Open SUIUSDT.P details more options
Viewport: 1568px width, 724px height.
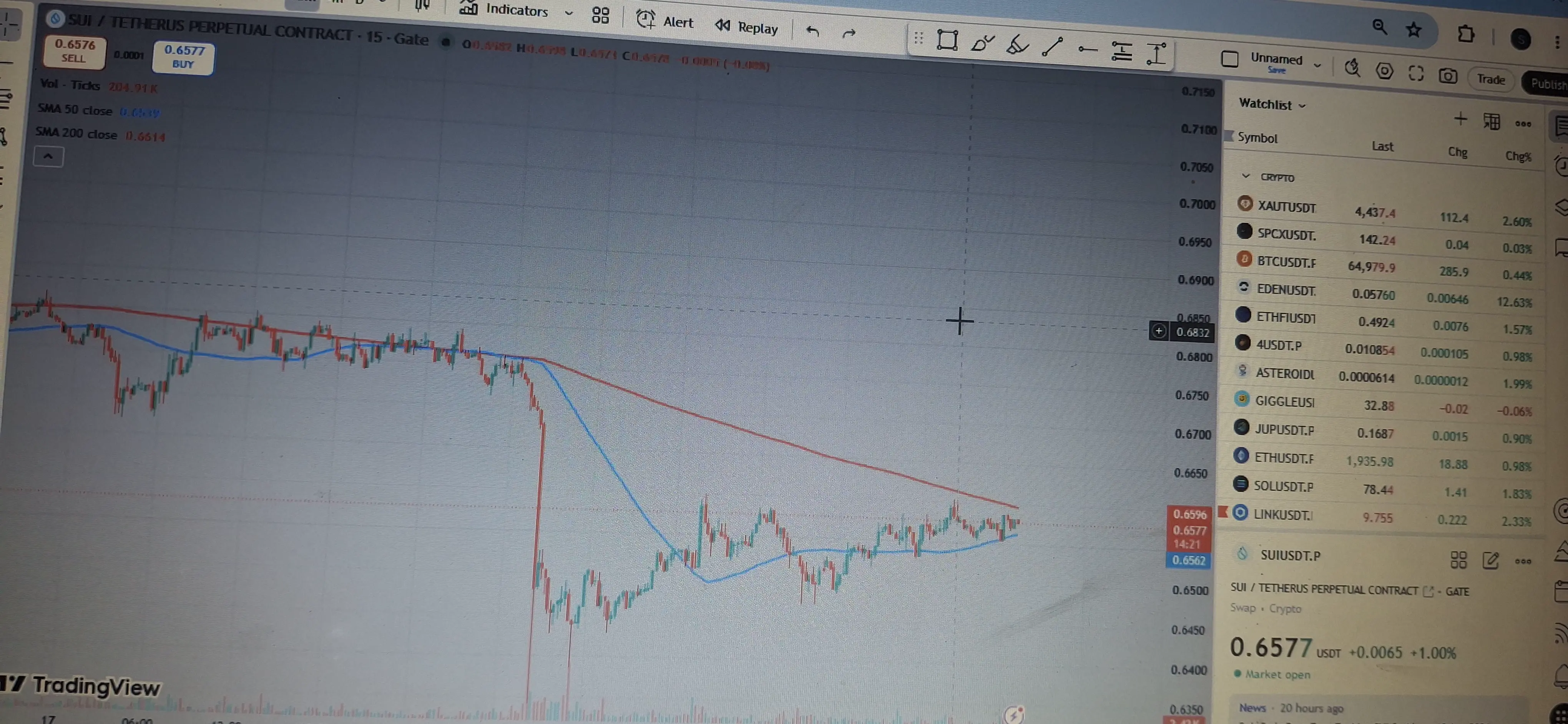1523,561
